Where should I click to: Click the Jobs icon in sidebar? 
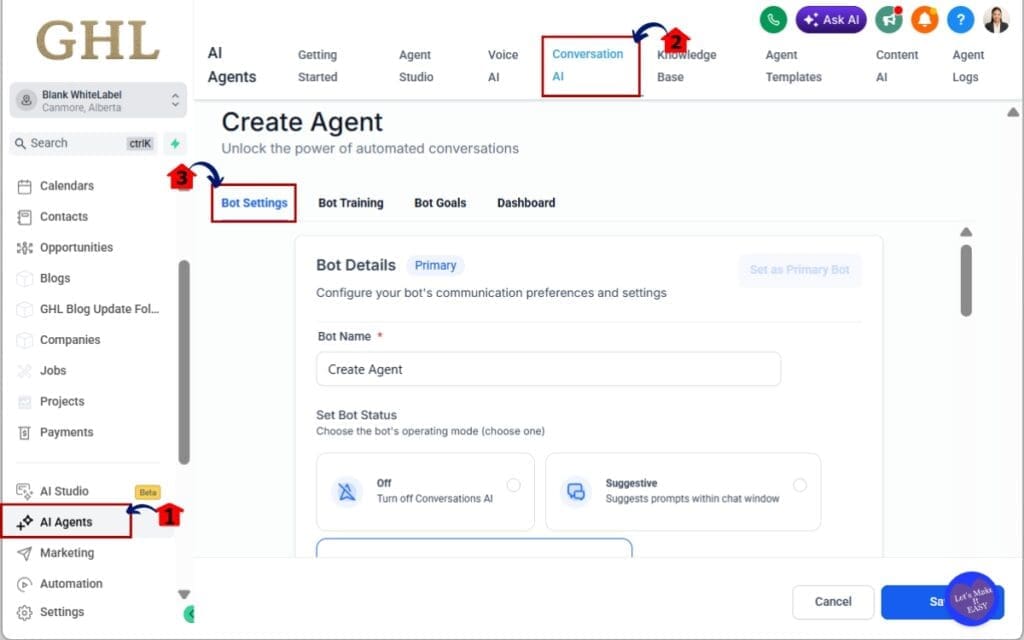(24, 370)
